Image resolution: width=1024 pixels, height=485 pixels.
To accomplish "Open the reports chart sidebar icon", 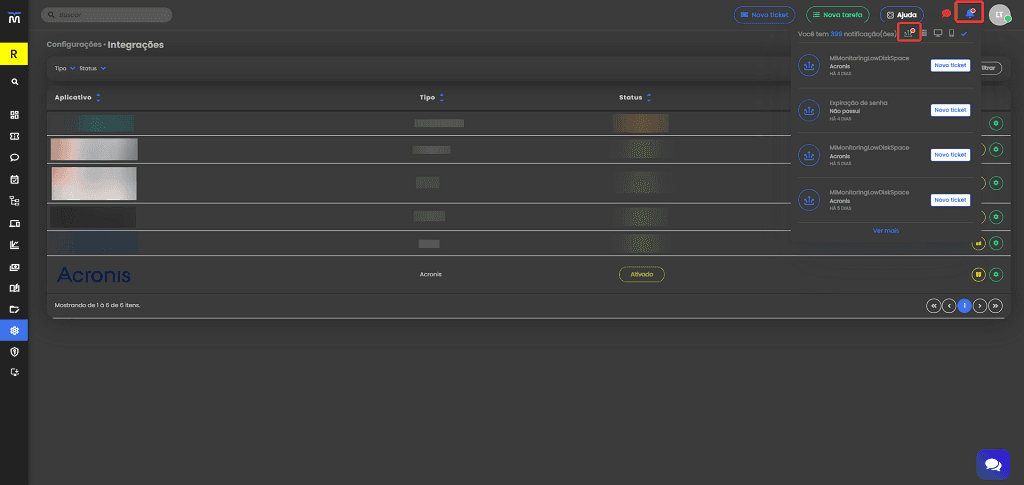I will pos(14,245).
